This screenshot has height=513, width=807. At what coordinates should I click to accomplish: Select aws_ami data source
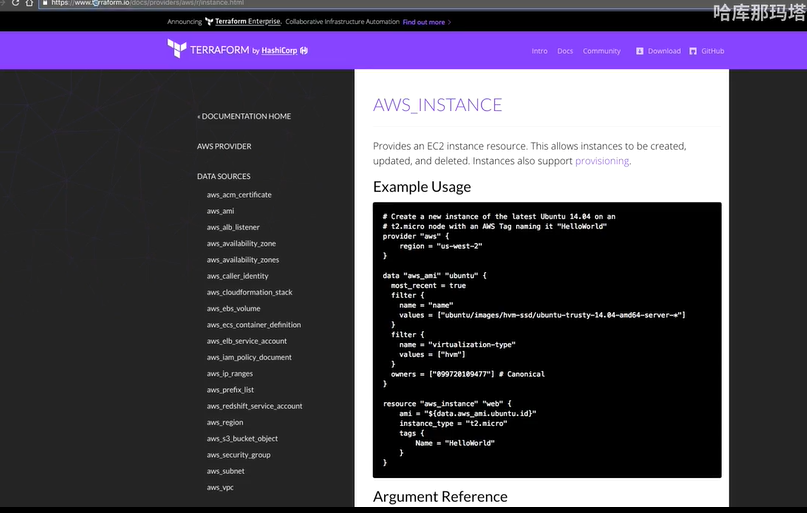point(220,211)
